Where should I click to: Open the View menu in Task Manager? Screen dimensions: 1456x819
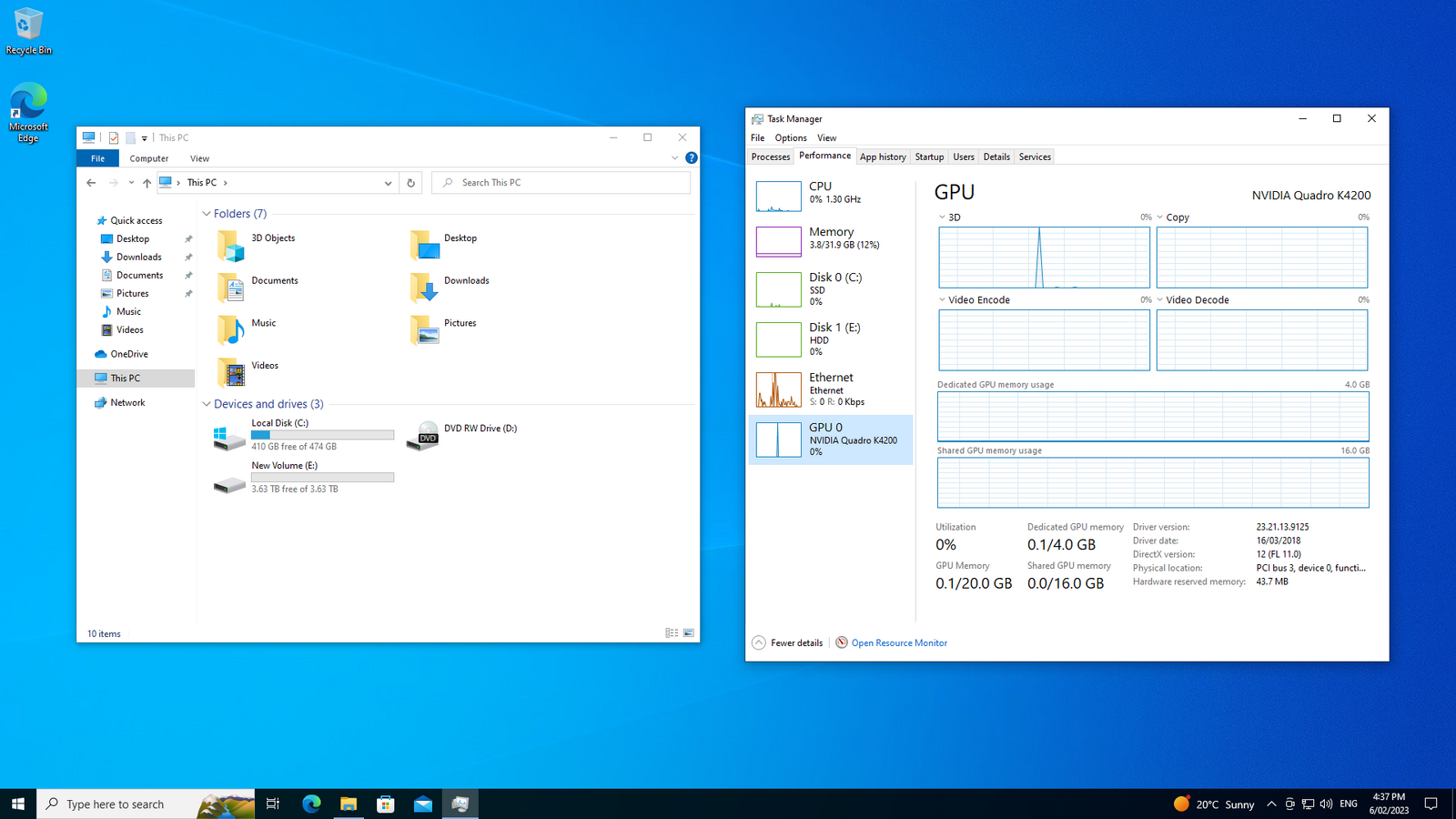point(826,138)
